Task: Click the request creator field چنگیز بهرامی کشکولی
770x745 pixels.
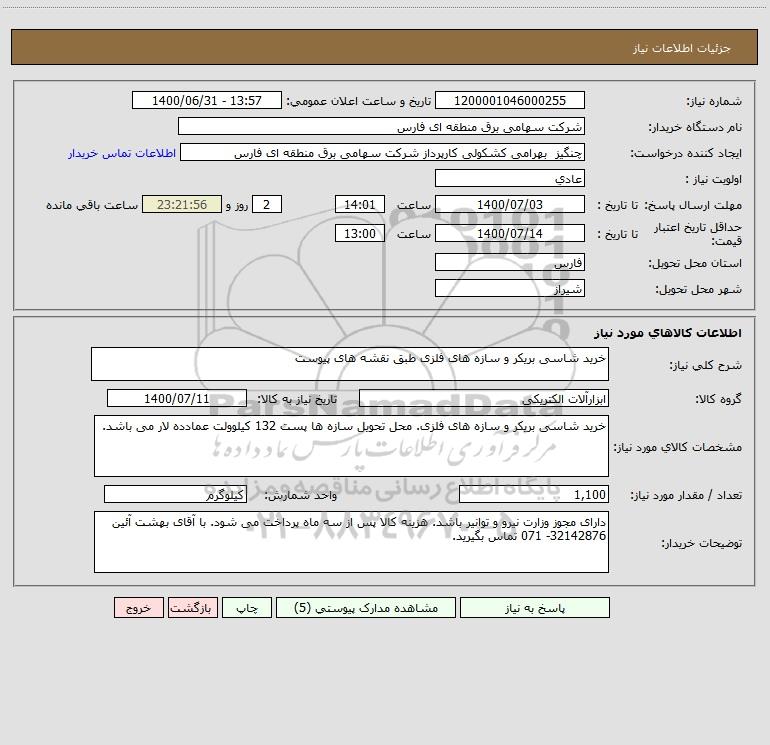Action: tap(383, 152)
